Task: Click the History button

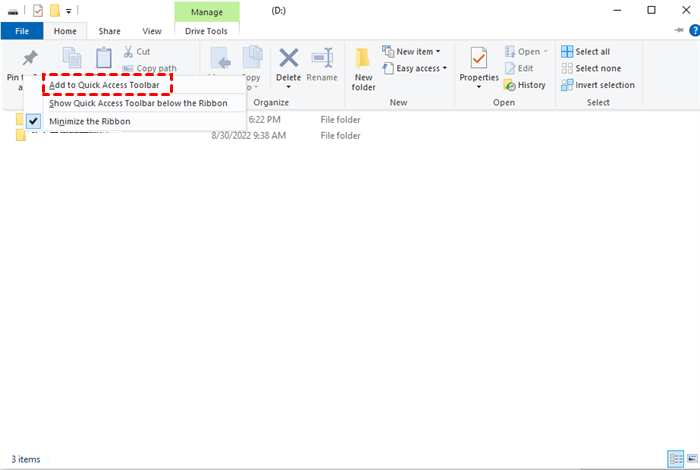Action: click(x=525, y=85)
